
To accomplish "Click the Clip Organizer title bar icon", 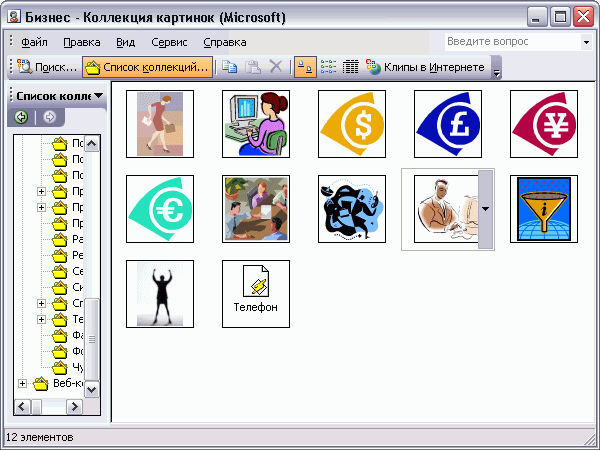I will (x=14, y=17).
